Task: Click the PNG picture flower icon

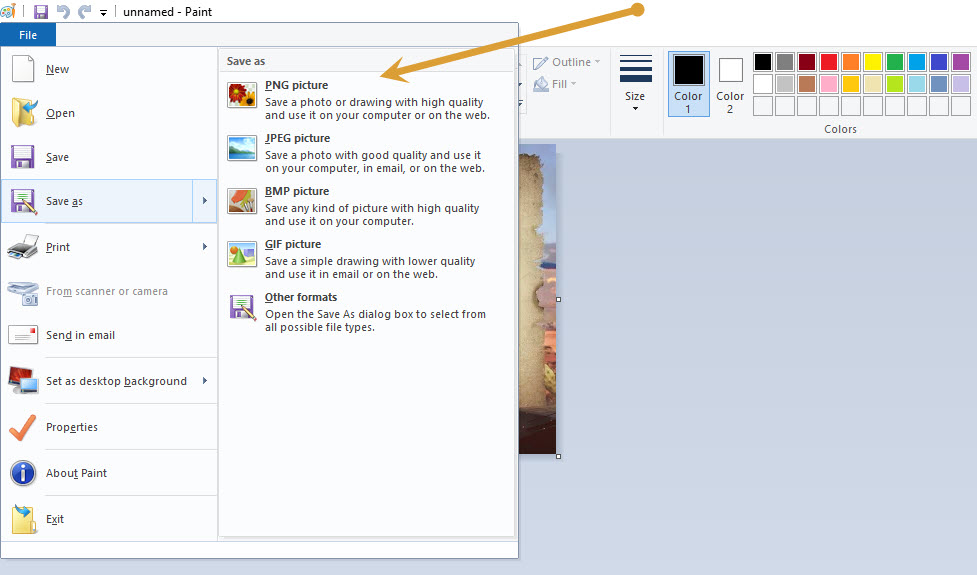Action: [242, 95]
